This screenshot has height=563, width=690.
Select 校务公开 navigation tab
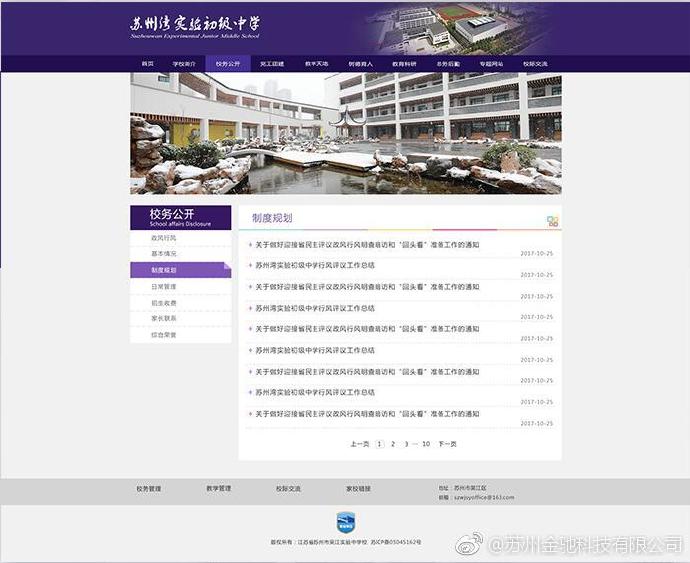pos(228,63)
